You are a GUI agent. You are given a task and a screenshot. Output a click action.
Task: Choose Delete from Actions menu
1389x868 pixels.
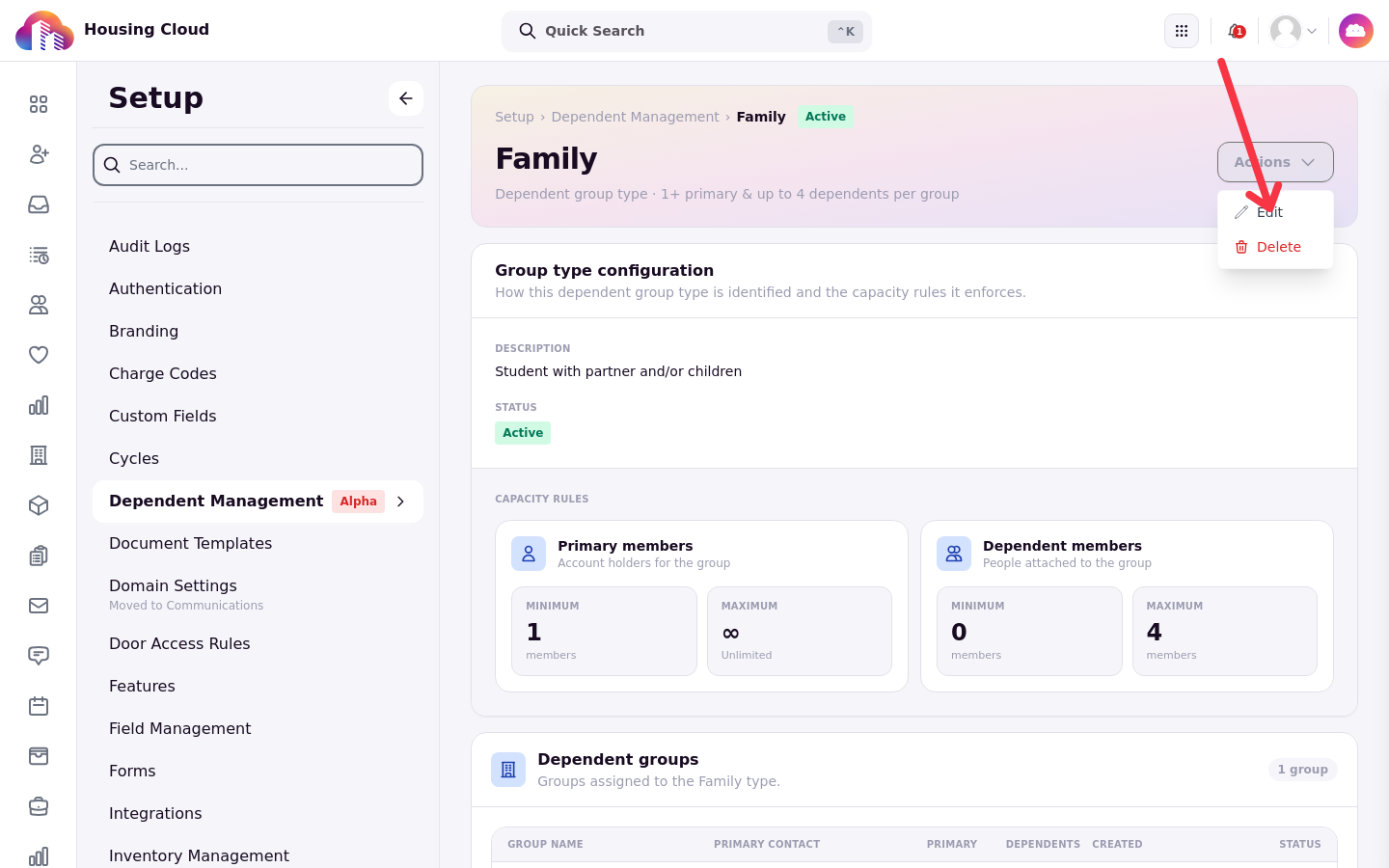(x=1275, y=247)
